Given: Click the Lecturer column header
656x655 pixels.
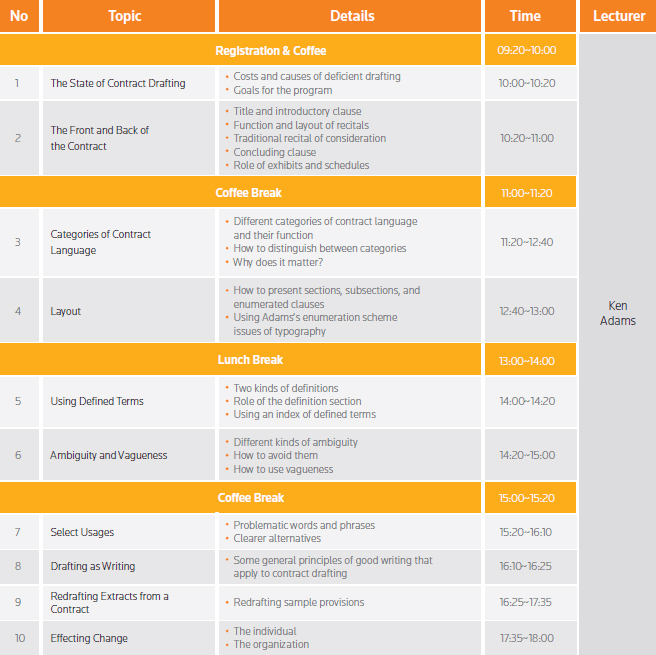Looking at the screenshot, I should click(x=618, y=16).
